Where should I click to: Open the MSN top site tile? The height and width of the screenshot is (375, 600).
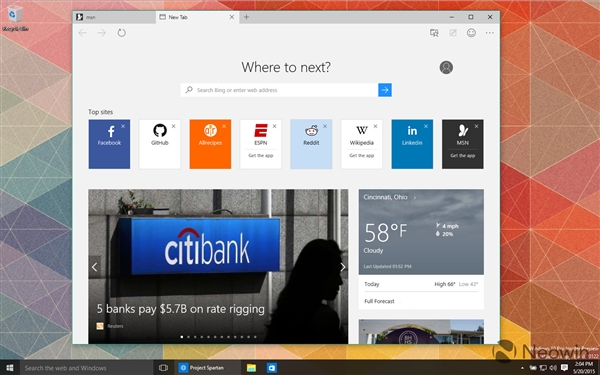pyautogui.click(x=463, y=144)
